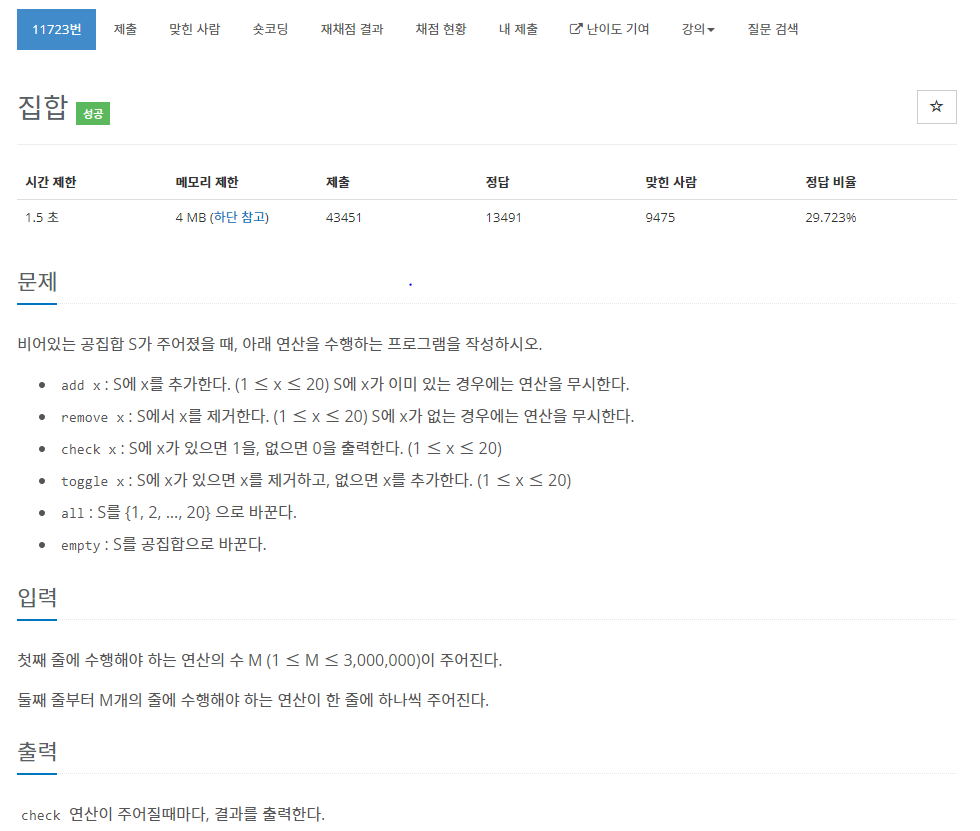Open the 질문 검색 tab
This screenshot has width=980, height=831.
pos(773,29)
